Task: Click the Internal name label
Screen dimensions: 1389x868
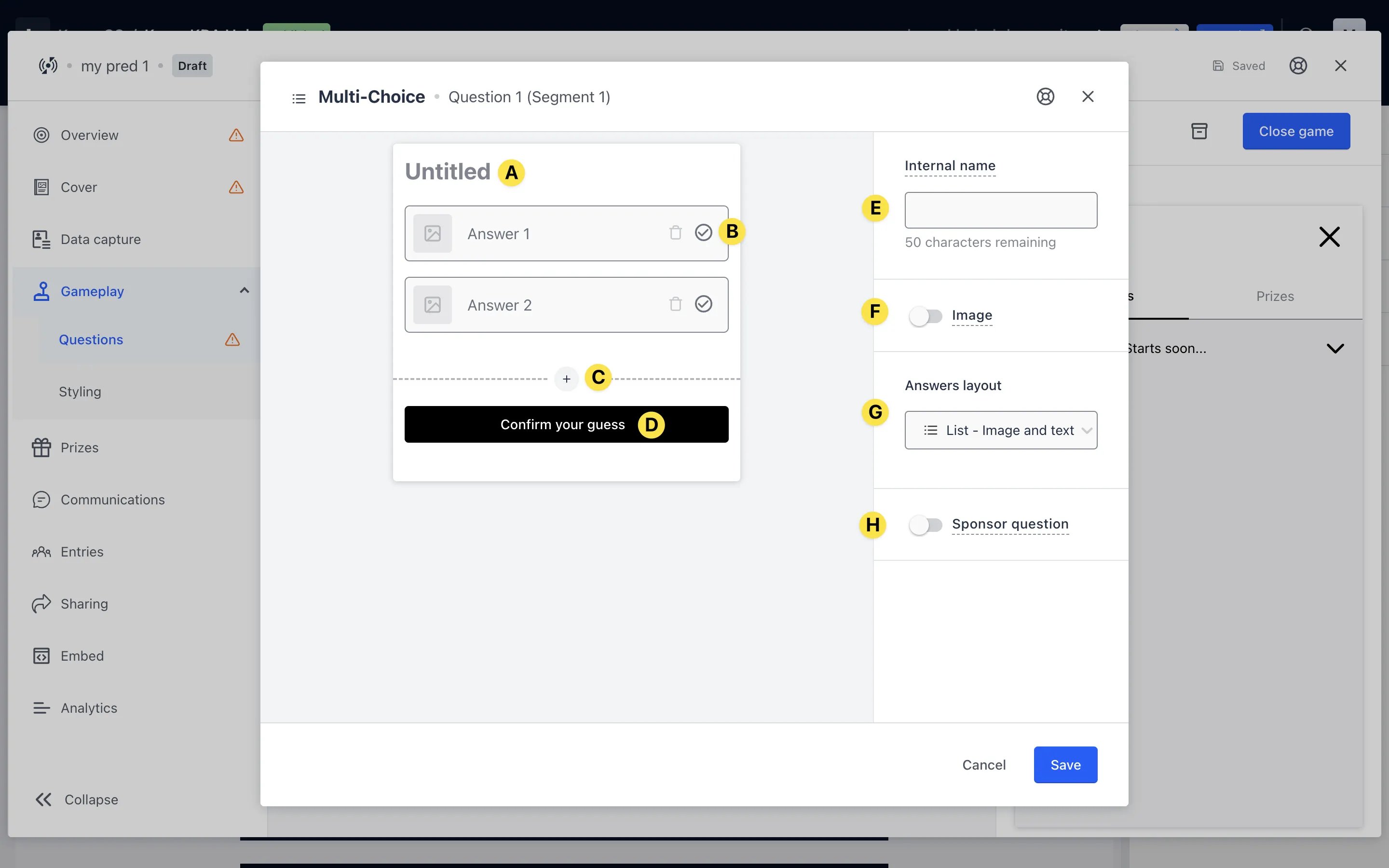Action: (x=949, y=166)
